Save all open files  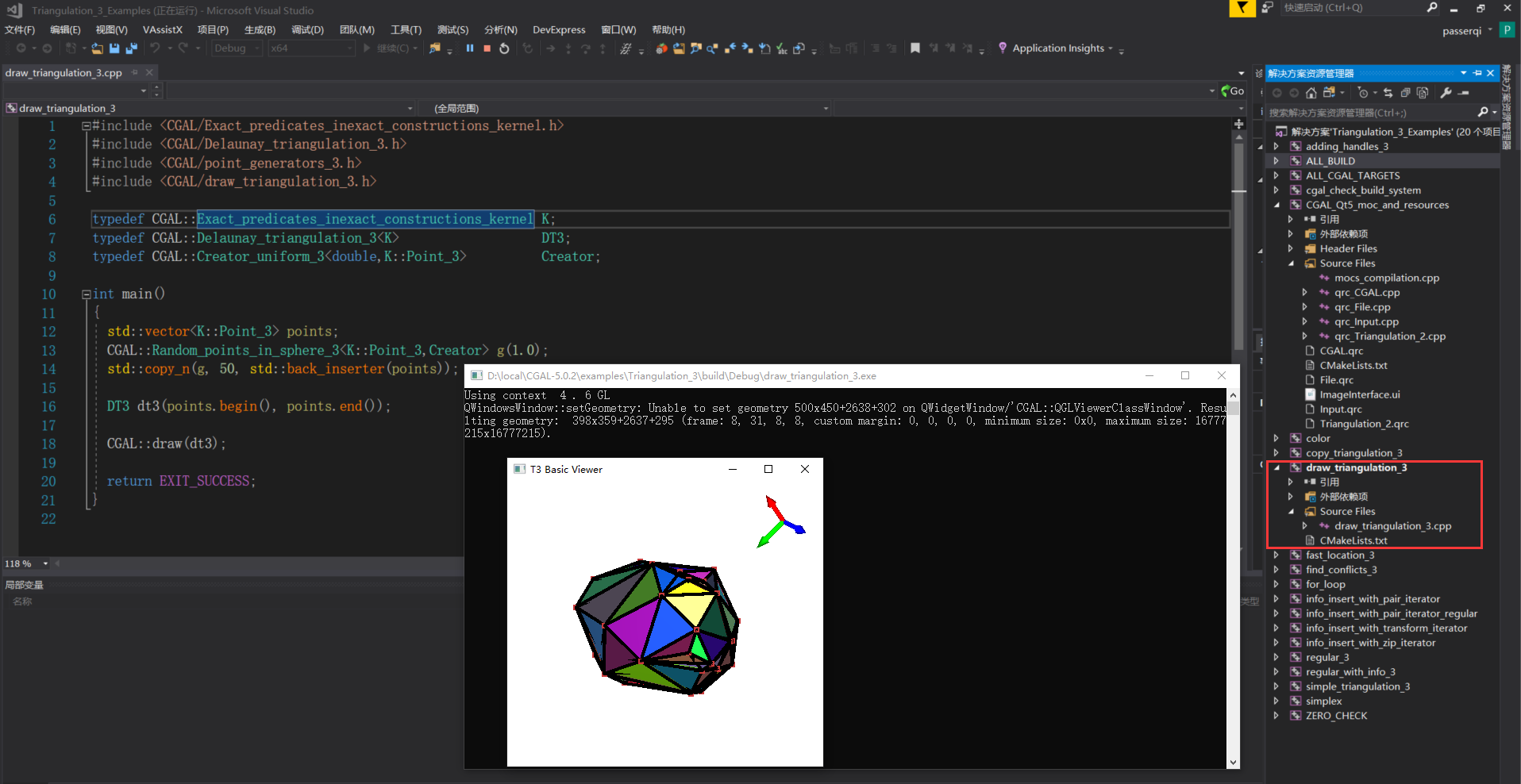pyautogui.click(x=131, y=48)
